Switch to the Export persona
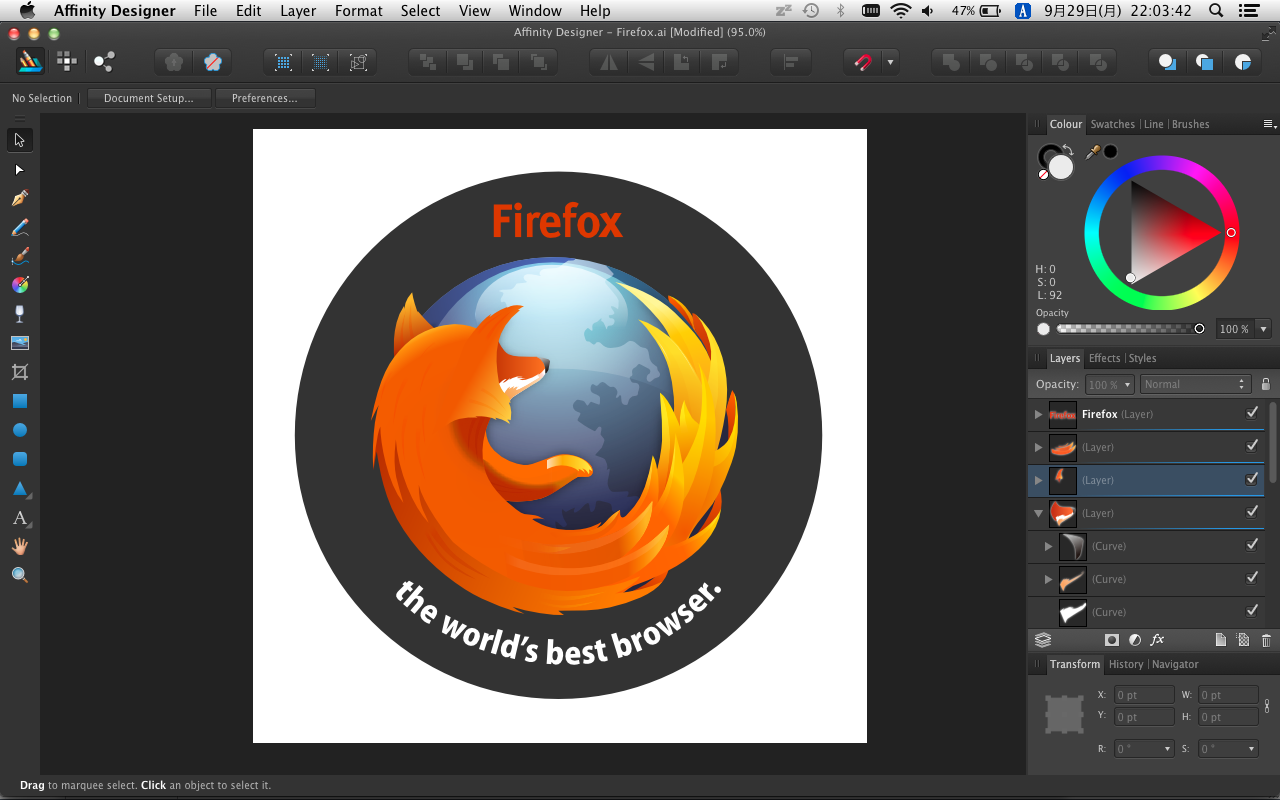The image size is (1280, 800). pos(104,61)
